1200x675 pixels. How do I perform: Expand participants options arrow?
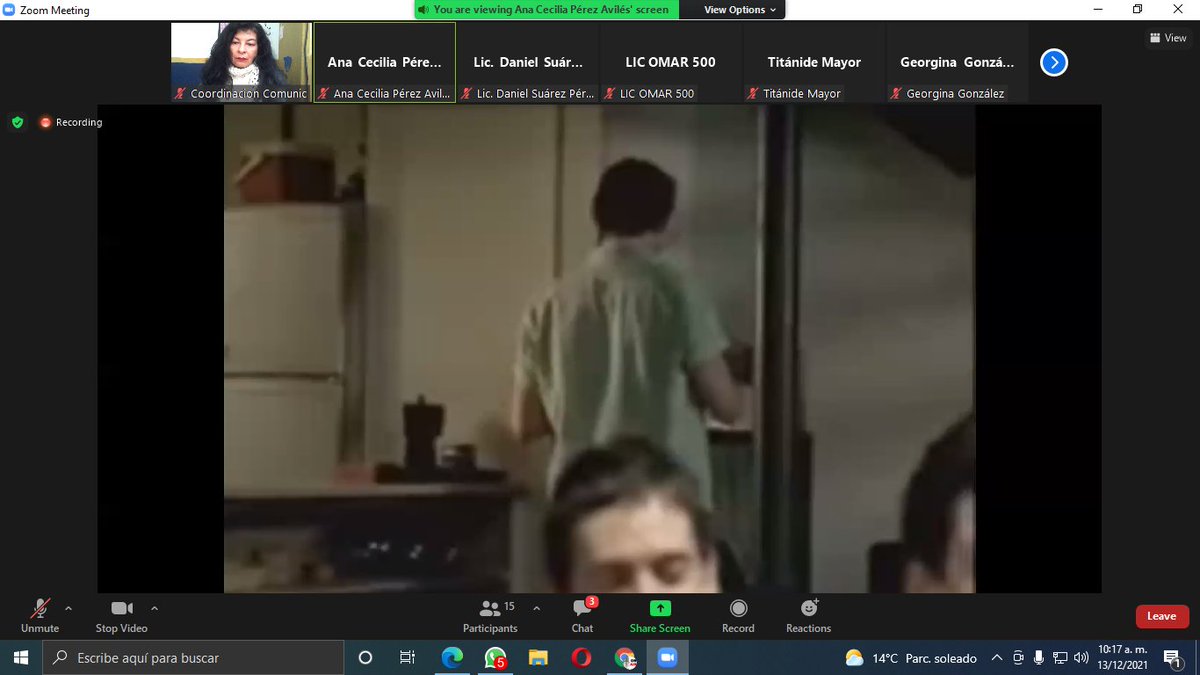pyautogui.click(x=536, y=608)
